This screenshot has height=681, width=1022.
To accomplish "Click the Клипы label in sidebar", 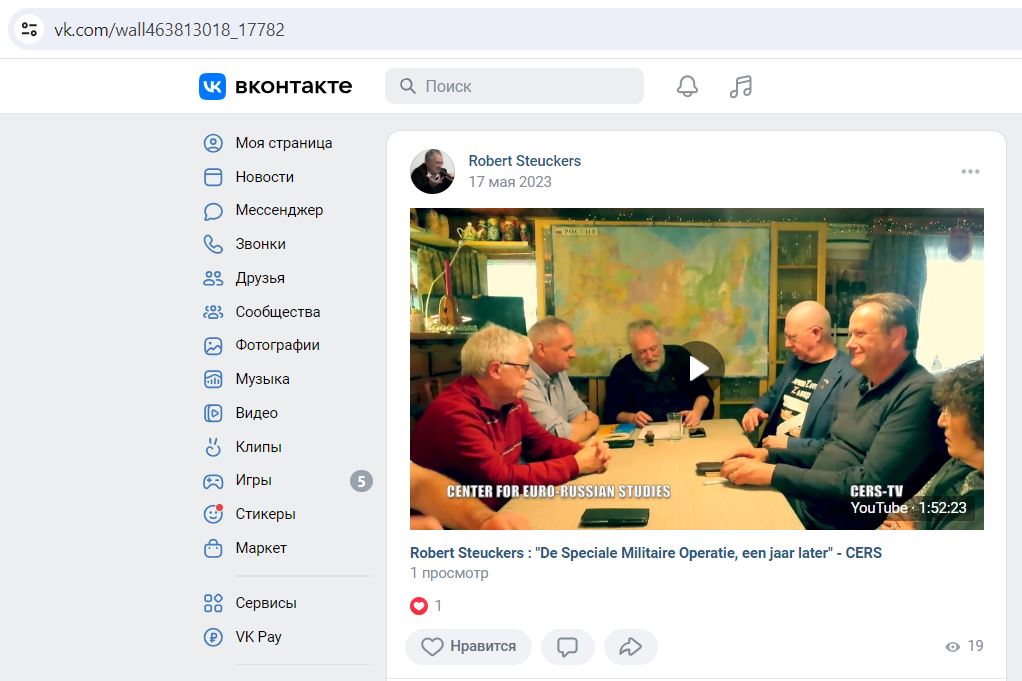I will 259,447.
